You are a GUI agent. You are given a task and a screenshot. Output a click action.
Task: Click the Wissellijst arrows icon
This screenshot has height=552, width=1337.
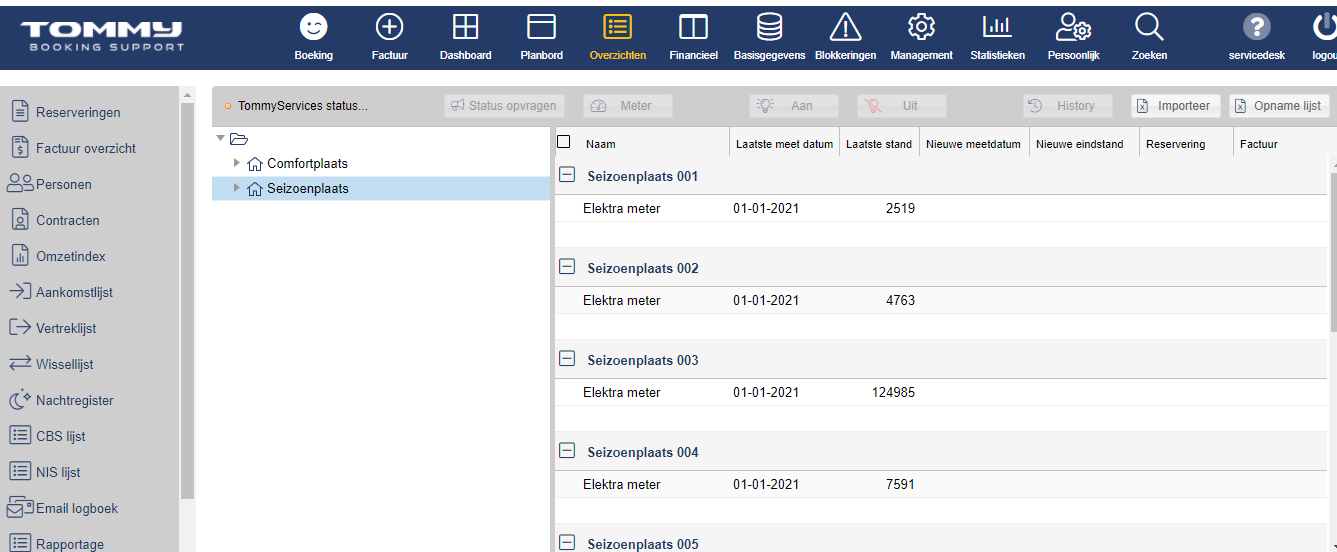20,364
